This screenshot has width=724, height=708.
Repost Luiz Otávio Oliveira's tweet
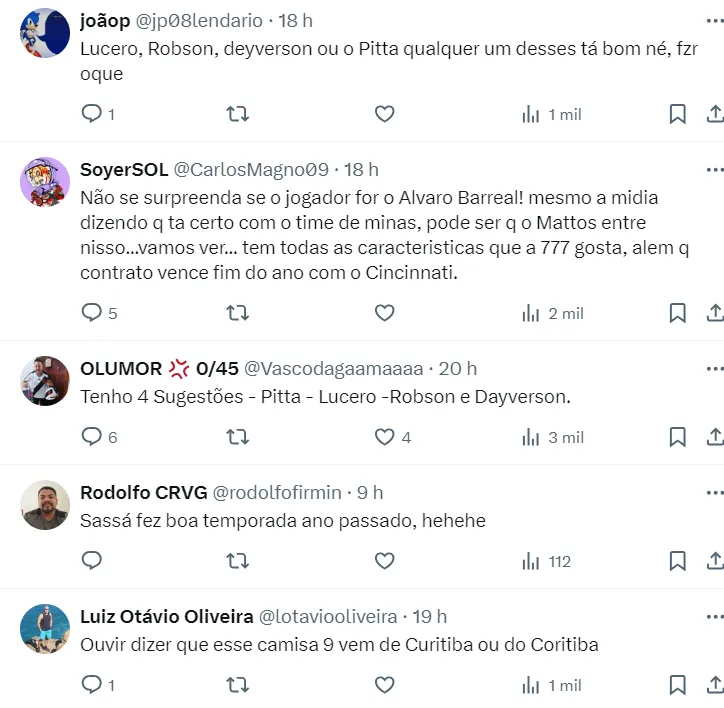tap(238, 685)
